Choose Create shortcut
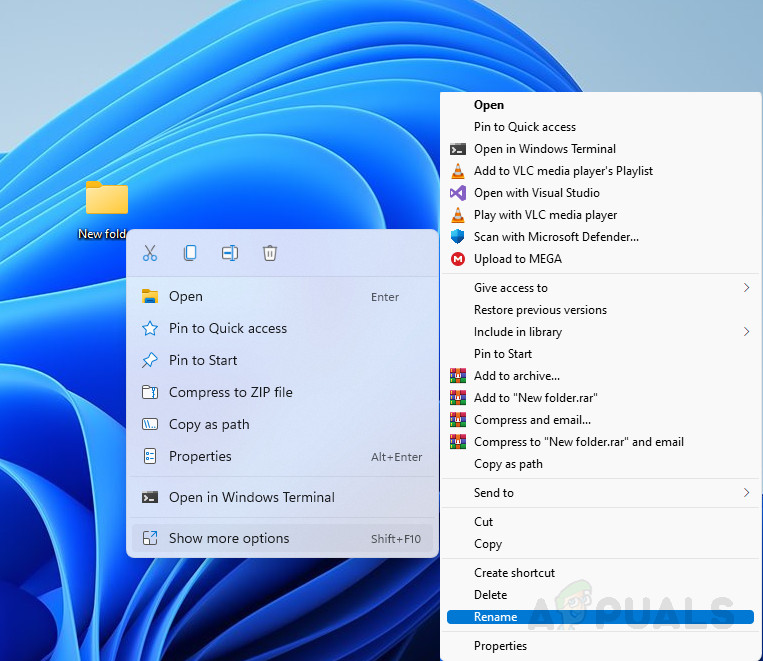 coord(514,573)
